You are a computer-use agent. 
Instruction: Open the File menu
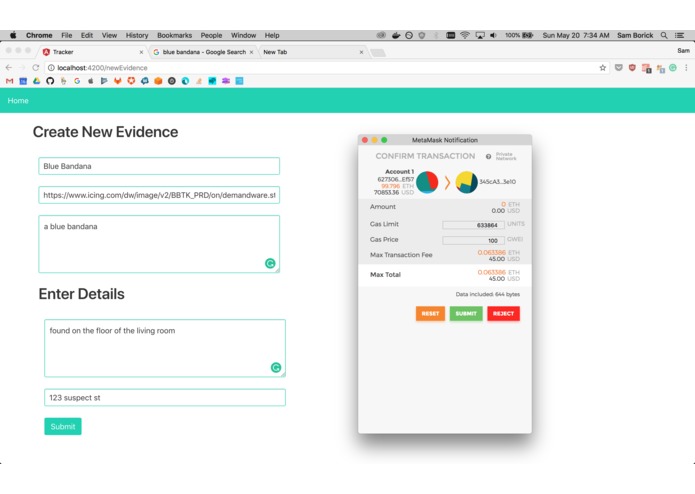coord(66,35)
